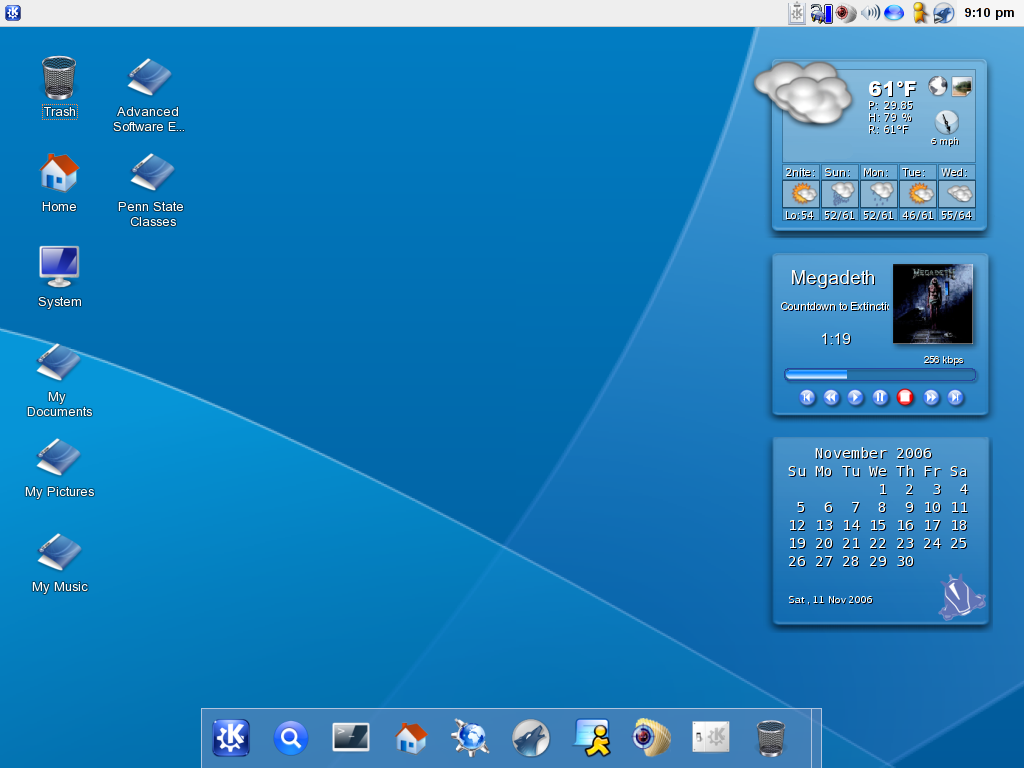1024x768 pixels.
Task: Click the song progress bar
Action: coord(880,375)
